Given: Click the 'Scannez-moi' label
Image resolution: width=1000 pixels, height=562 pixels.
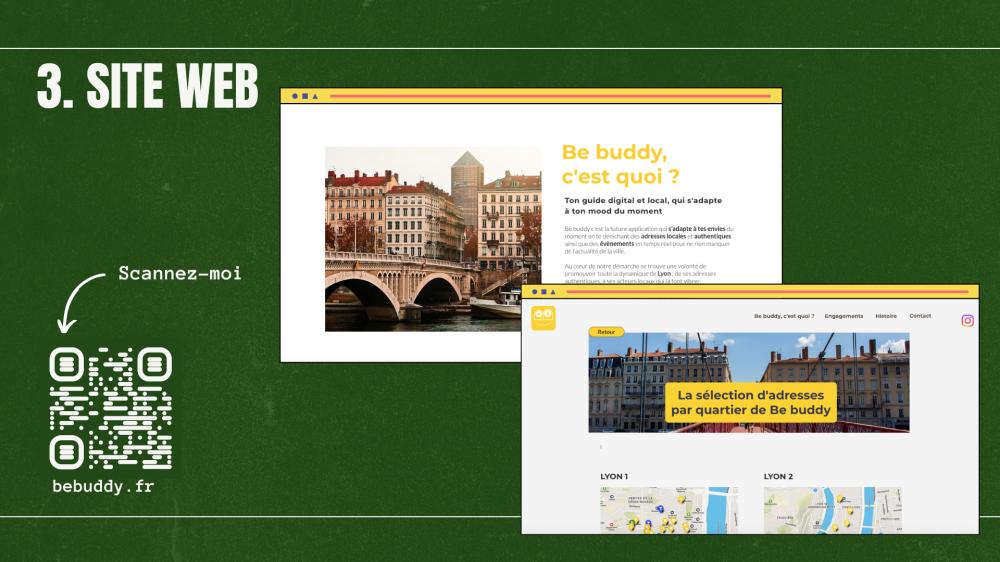Looking at the screenshot, I should click(180, 274).
